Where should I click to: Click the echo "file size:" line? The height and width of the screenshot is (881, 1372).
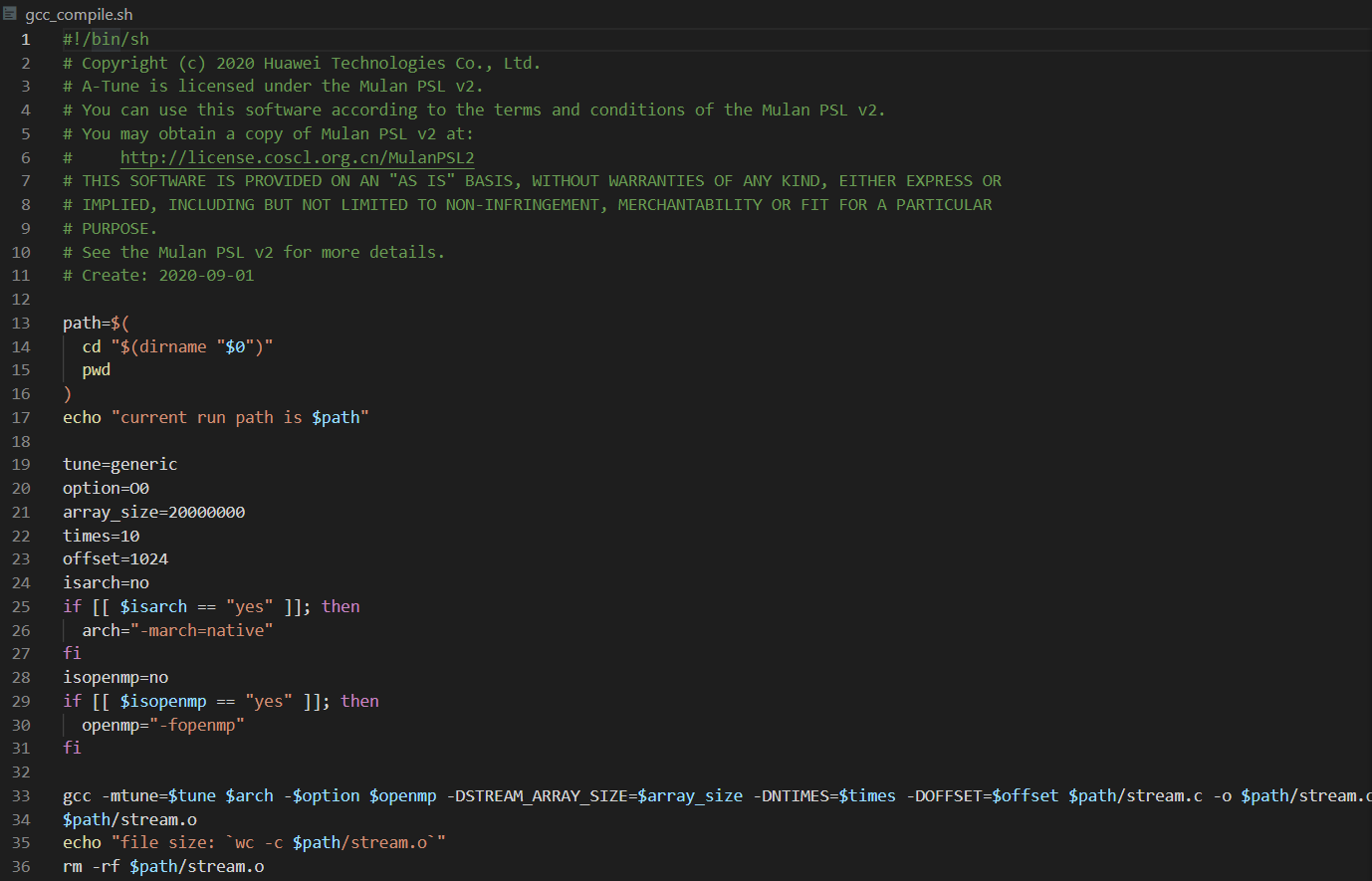(254, 843)
